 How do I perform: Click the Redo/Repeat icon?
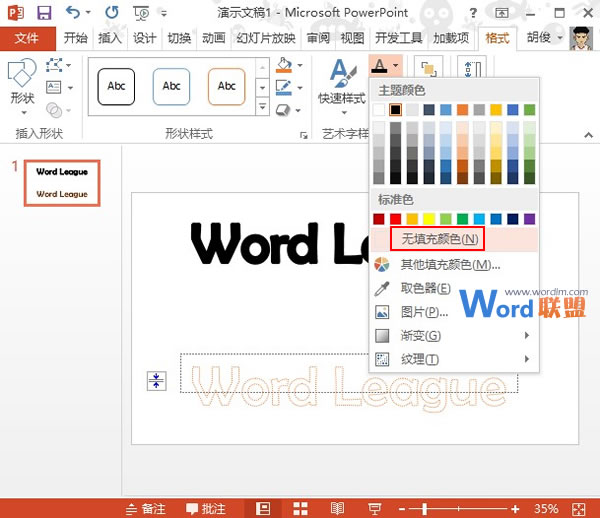click(x=111, y=13)
